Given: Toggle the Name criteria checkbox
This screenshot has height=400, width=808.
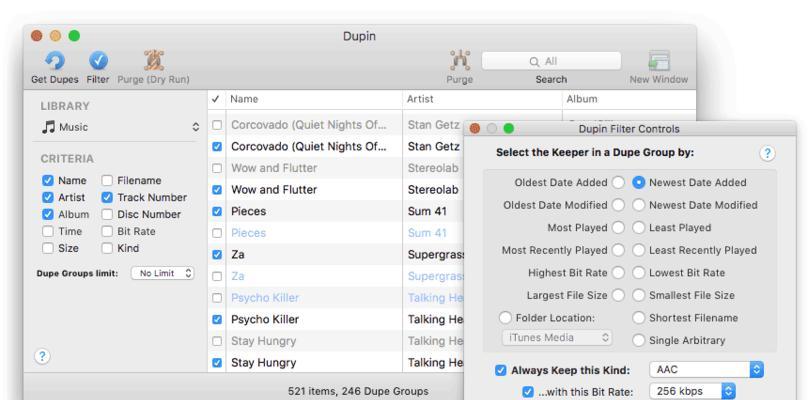Looking at the screenshot, I should [x=48, y=180].
